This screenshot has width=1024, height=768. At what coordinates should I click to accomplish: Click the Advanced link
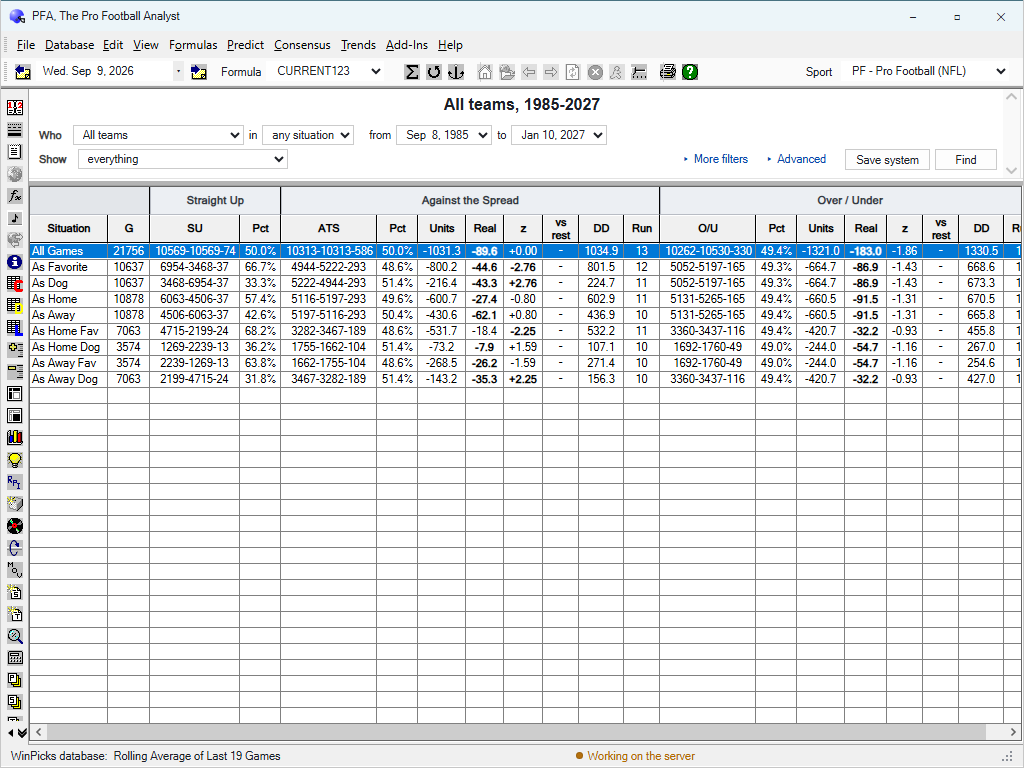[x=801, y=159]
